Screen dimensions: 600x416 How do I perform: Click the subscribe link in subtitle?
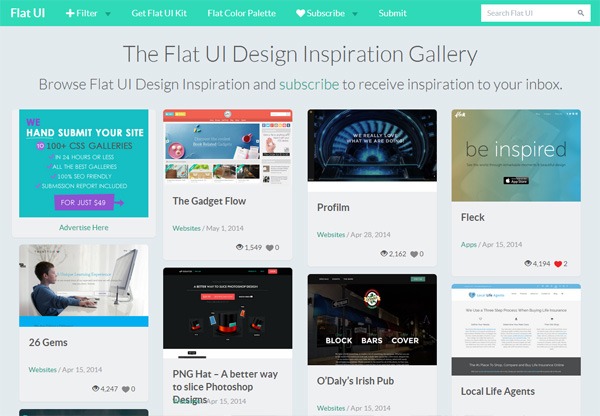309,84
